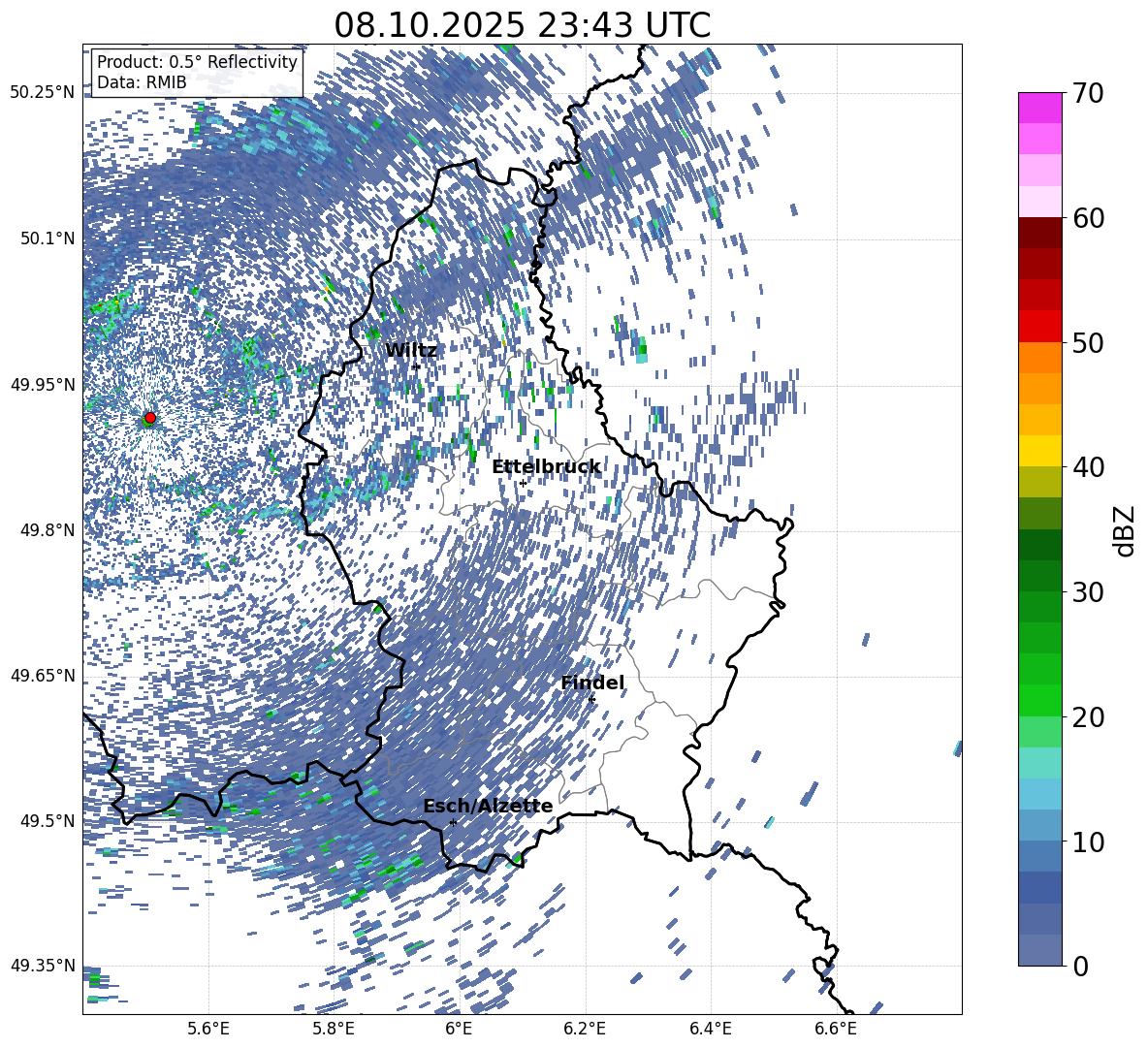1148x1048 pixels.
Task: Click the 6.6°E longitude tick label
Action: point(836,1029)
